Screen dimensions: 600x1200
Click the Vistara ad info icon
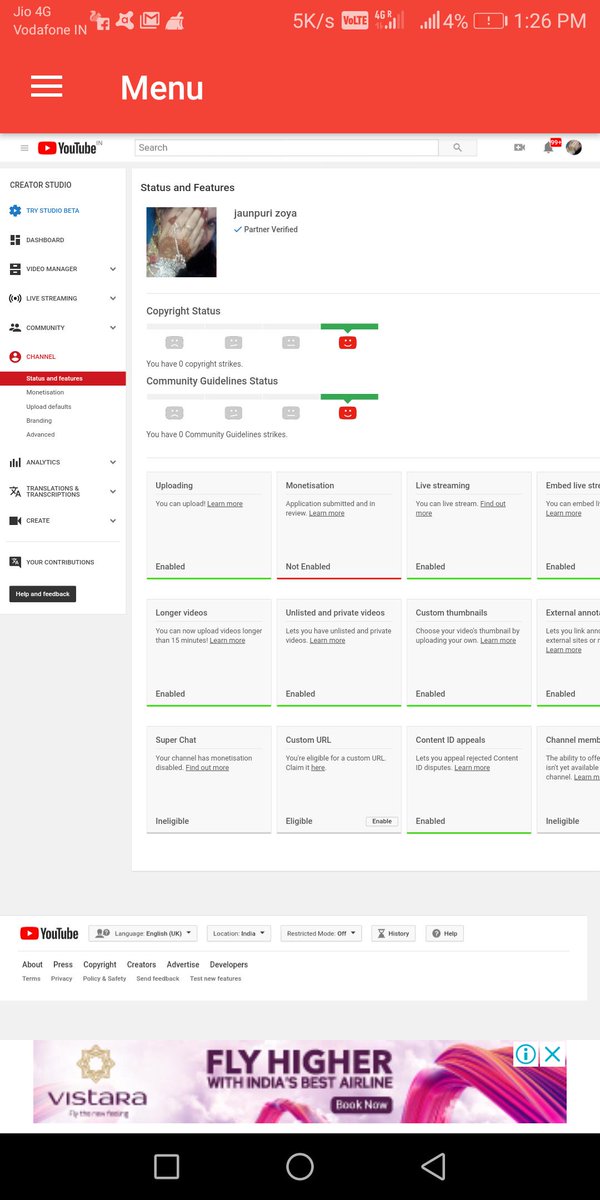(x=526, y=1054)
